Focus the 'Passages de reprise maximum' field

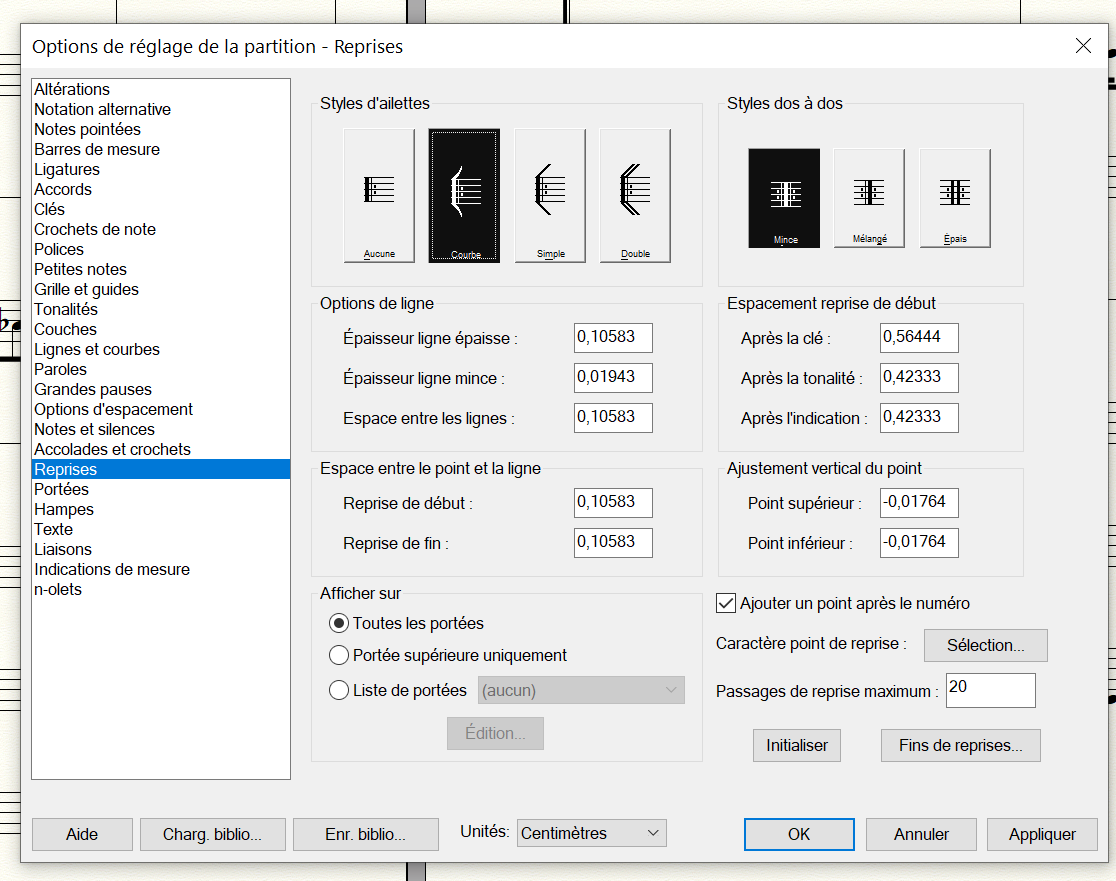990,690
